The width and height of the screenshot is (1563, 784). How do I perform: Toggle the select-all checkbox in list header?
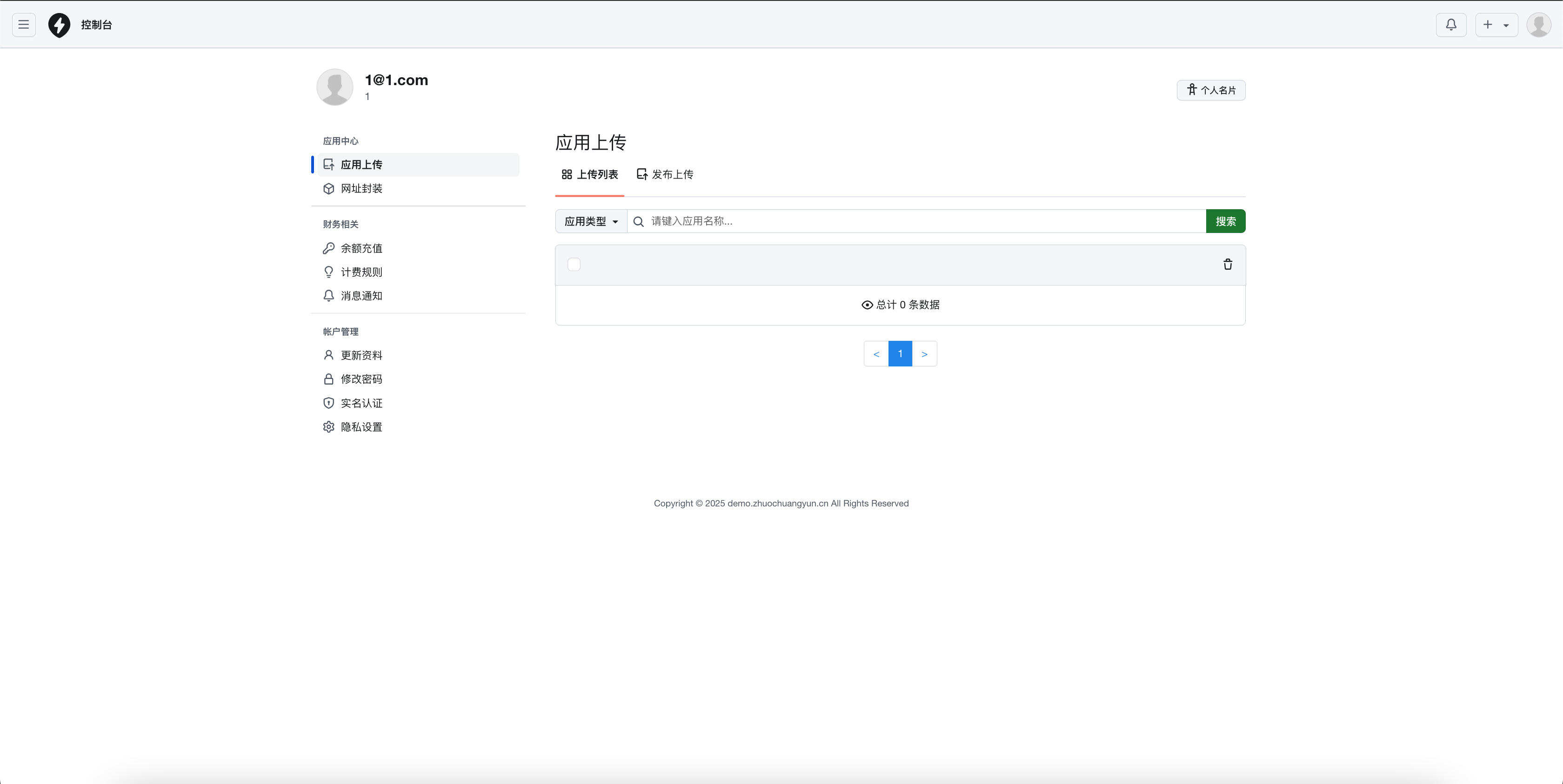tap(574, 265)
